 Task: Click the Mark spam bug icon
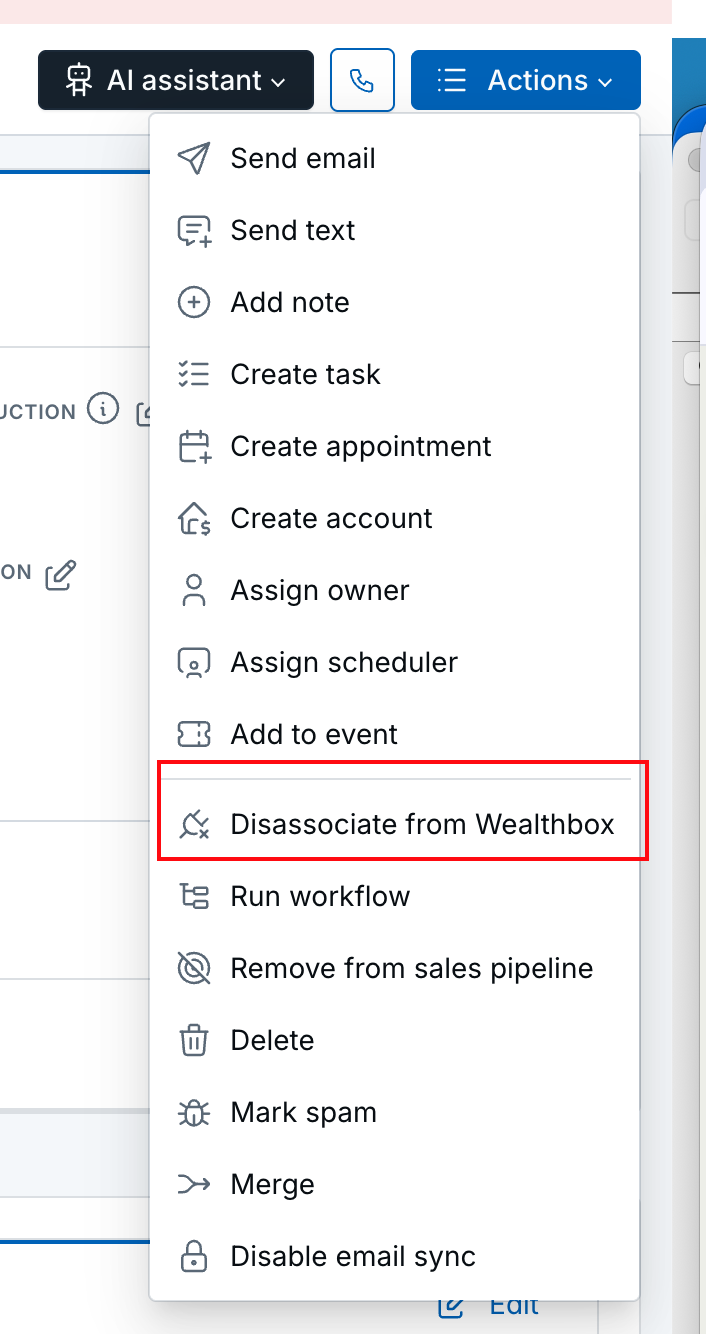[x=194, y=1112]
